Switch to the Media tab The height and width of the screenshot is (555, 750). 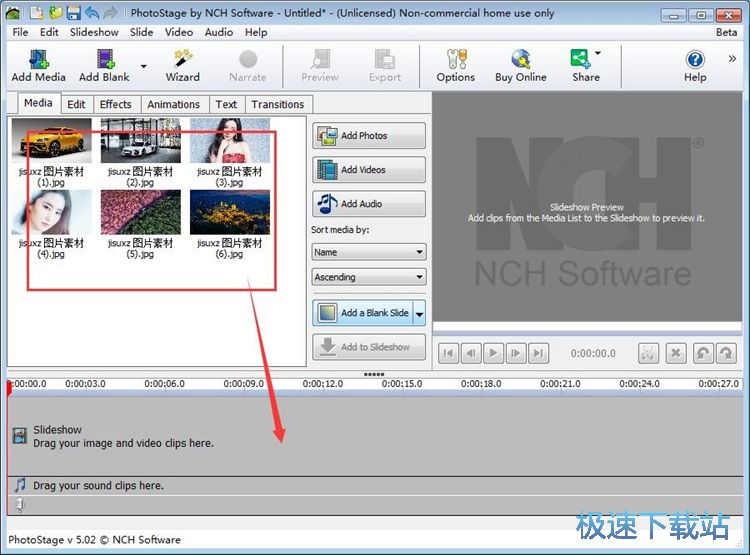click(38, 103)
